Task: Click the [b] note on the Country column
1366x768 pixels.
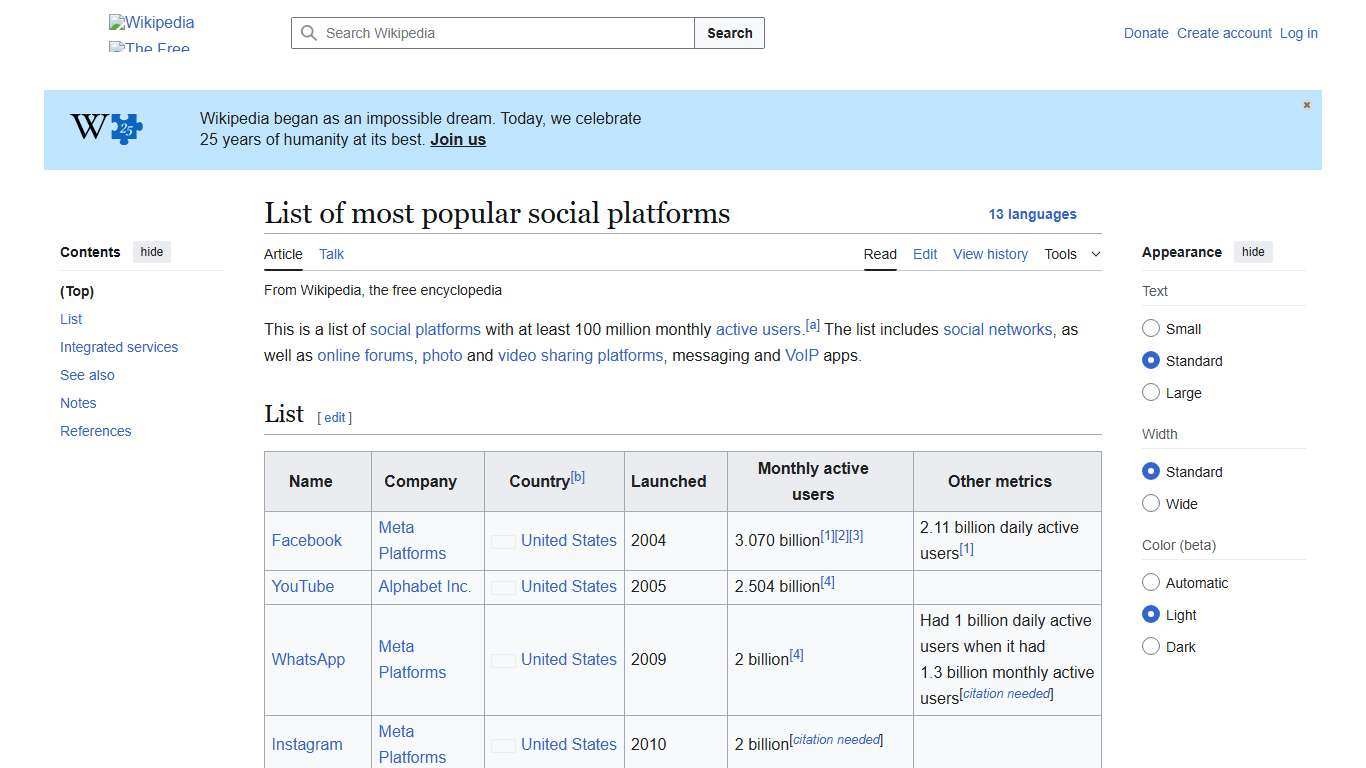Action: (578, 474)
